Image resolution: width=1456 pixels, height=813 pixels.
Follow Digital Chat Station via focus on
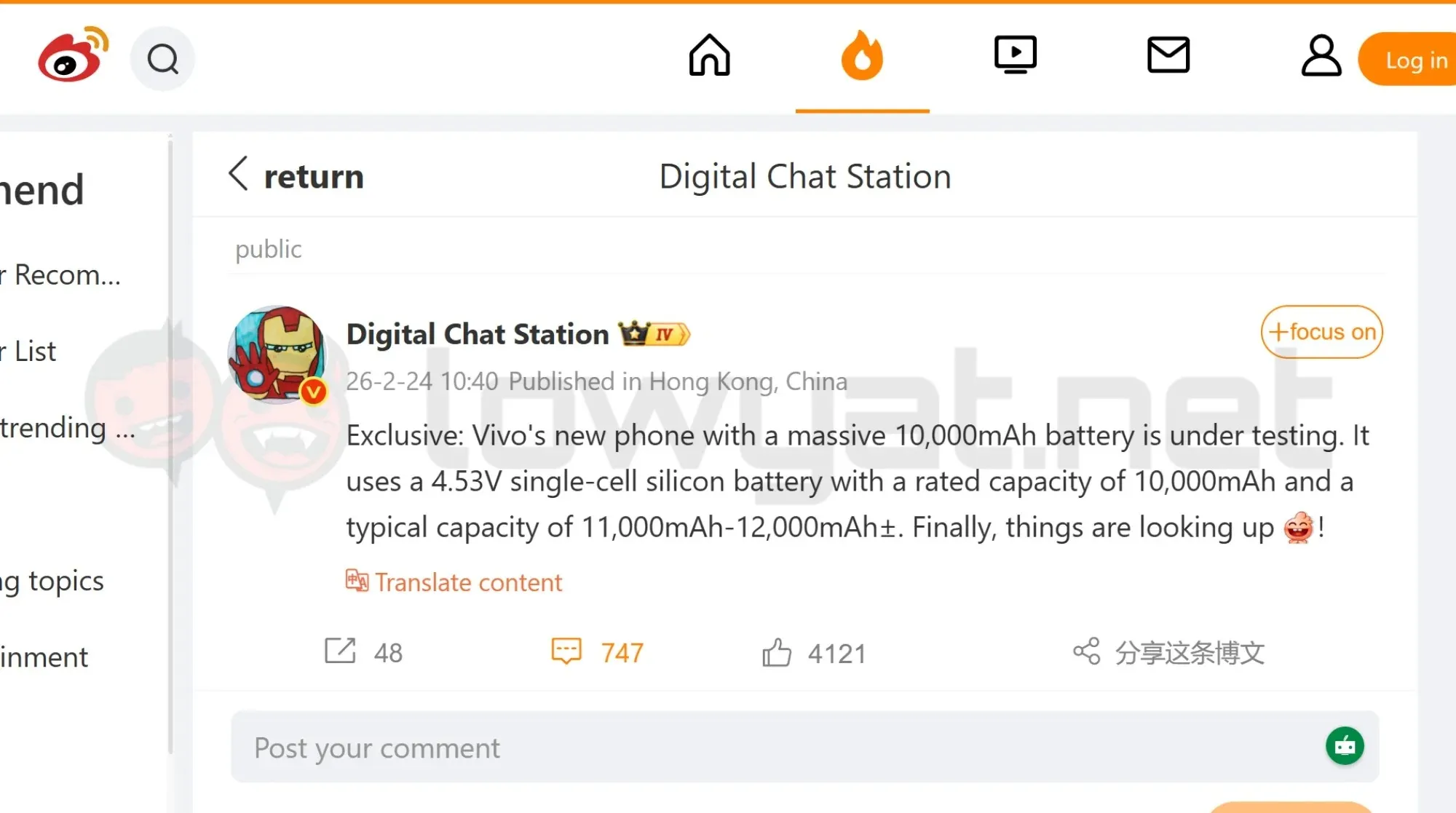tap(1321, 332)
